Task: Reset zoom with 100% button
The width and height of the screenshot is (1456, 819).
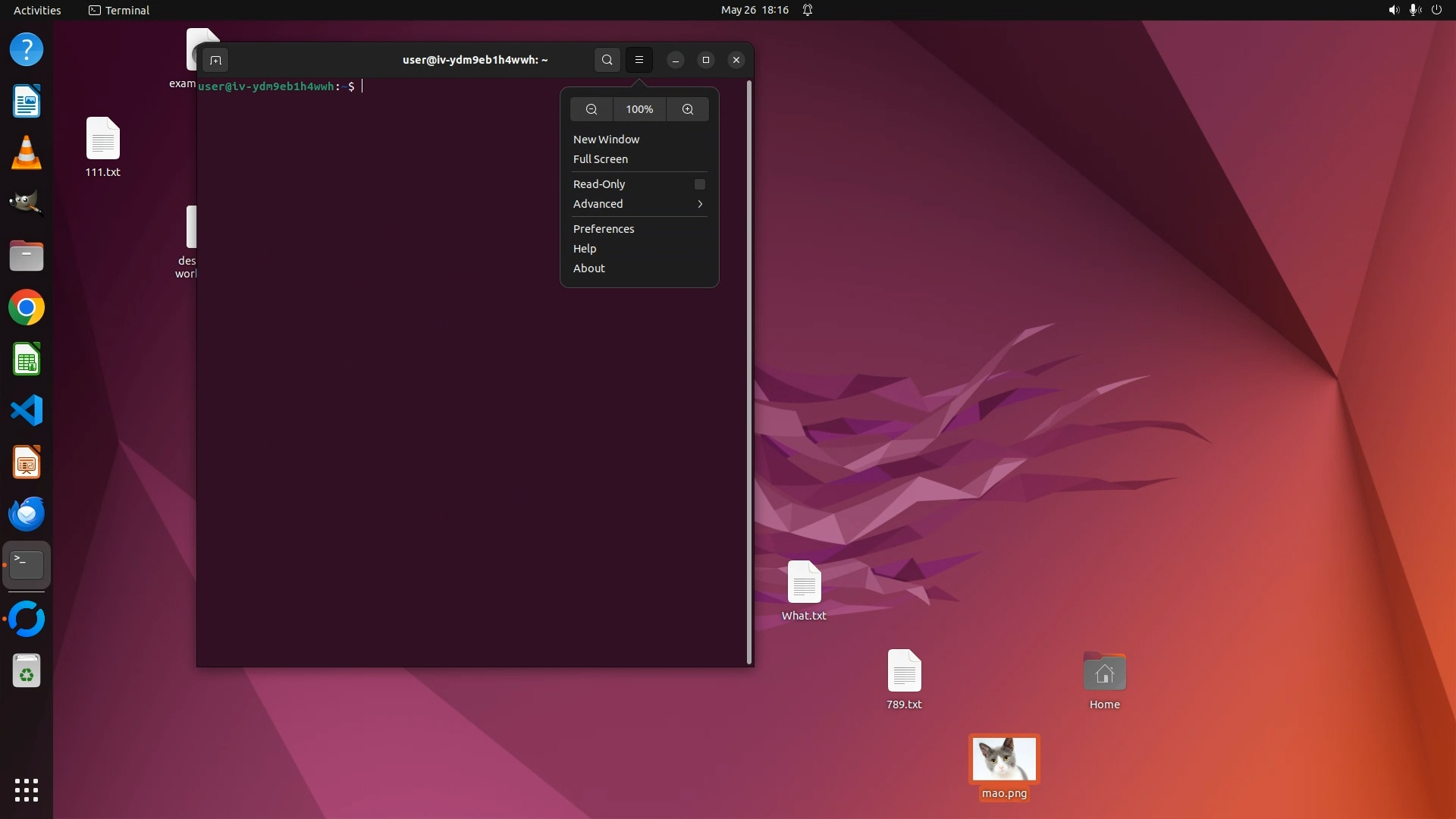Action: pyautogui.click(x=639, y=109)
